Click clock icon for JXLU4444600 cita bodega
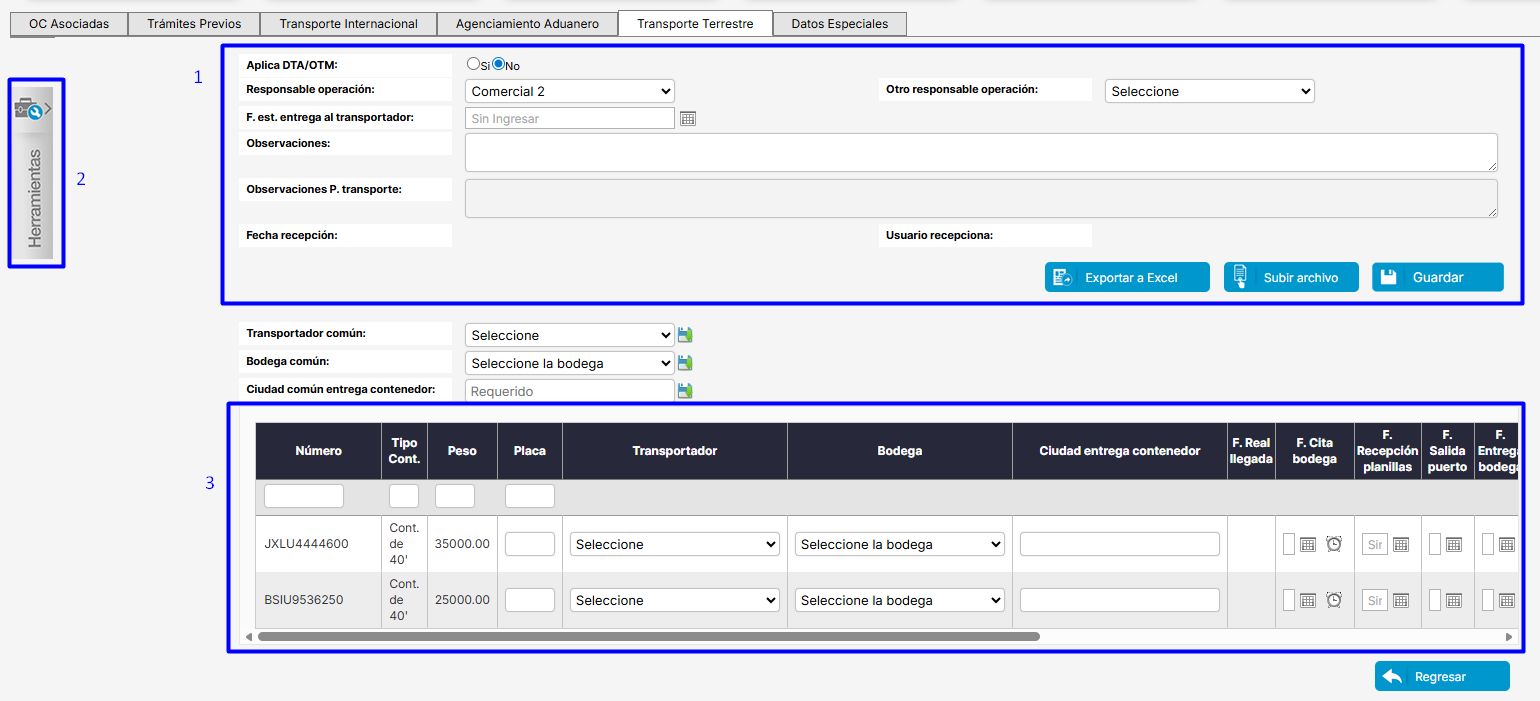 pyautogui.click(x=1334, y=544)
